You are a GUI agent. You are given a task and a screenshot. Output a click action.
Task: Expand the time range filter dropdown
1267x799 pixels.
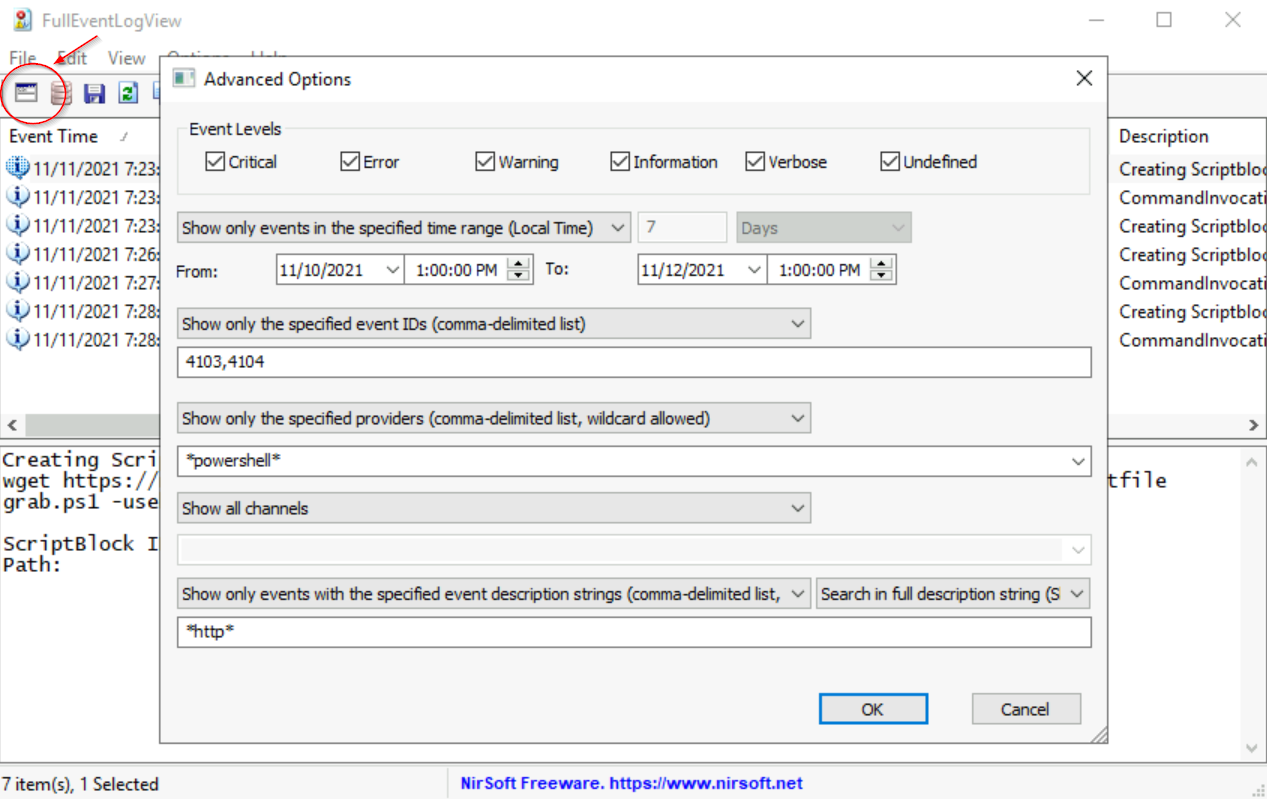click(x=617, y=228)
